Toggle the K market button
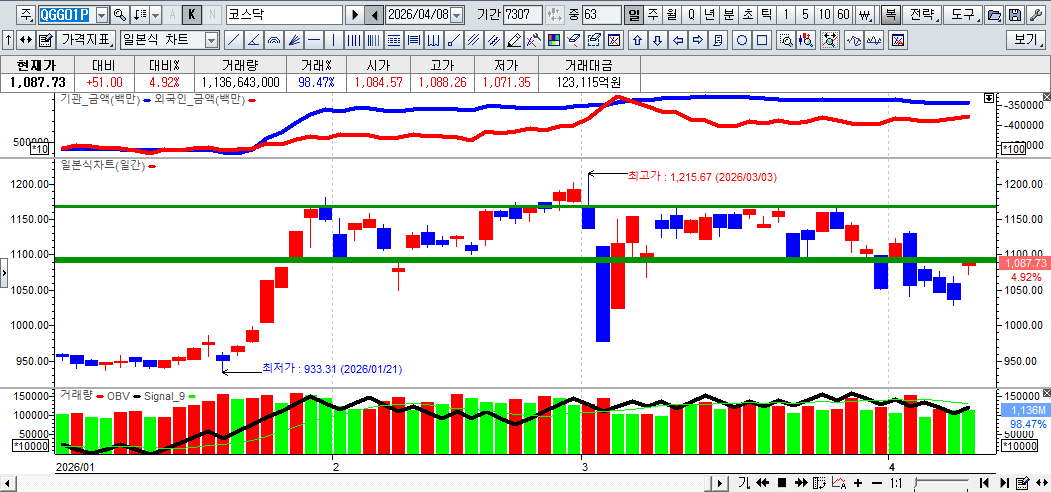The height and width of the screenshot is (492, 1051). click(189, 15)
